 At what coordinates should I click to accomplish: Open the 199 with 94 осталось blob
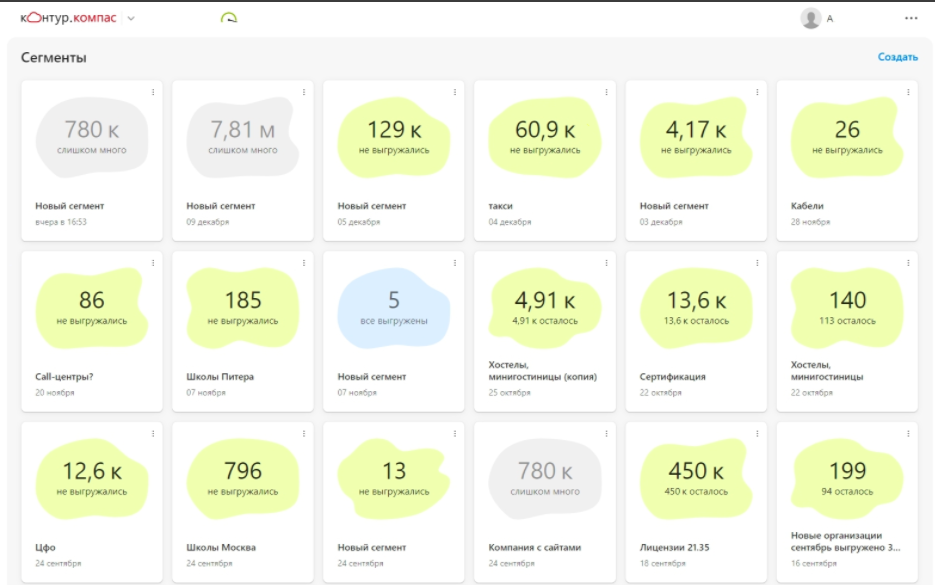(847, 479)
